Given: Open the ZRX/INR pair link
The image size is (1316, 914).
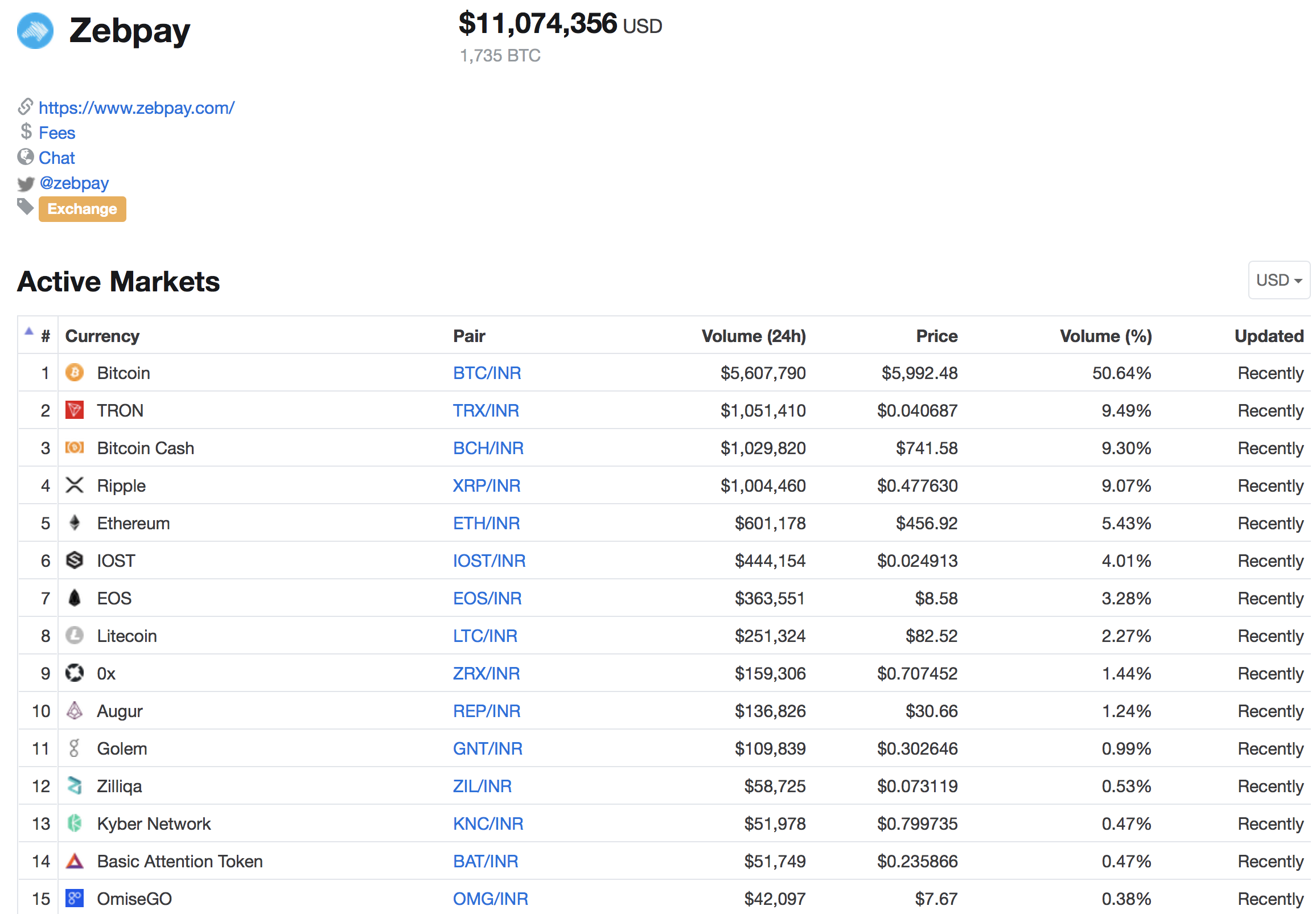Looking at the screenshot, I should 486,673.
